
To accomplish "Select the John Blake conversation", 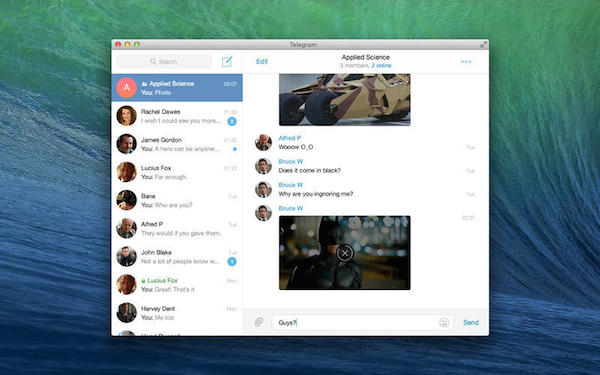I will tap(177, 256).
